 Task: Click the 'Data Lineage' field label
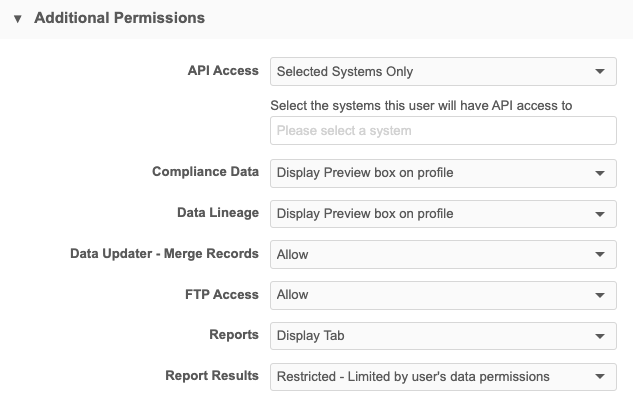click(x=216, y=213)
